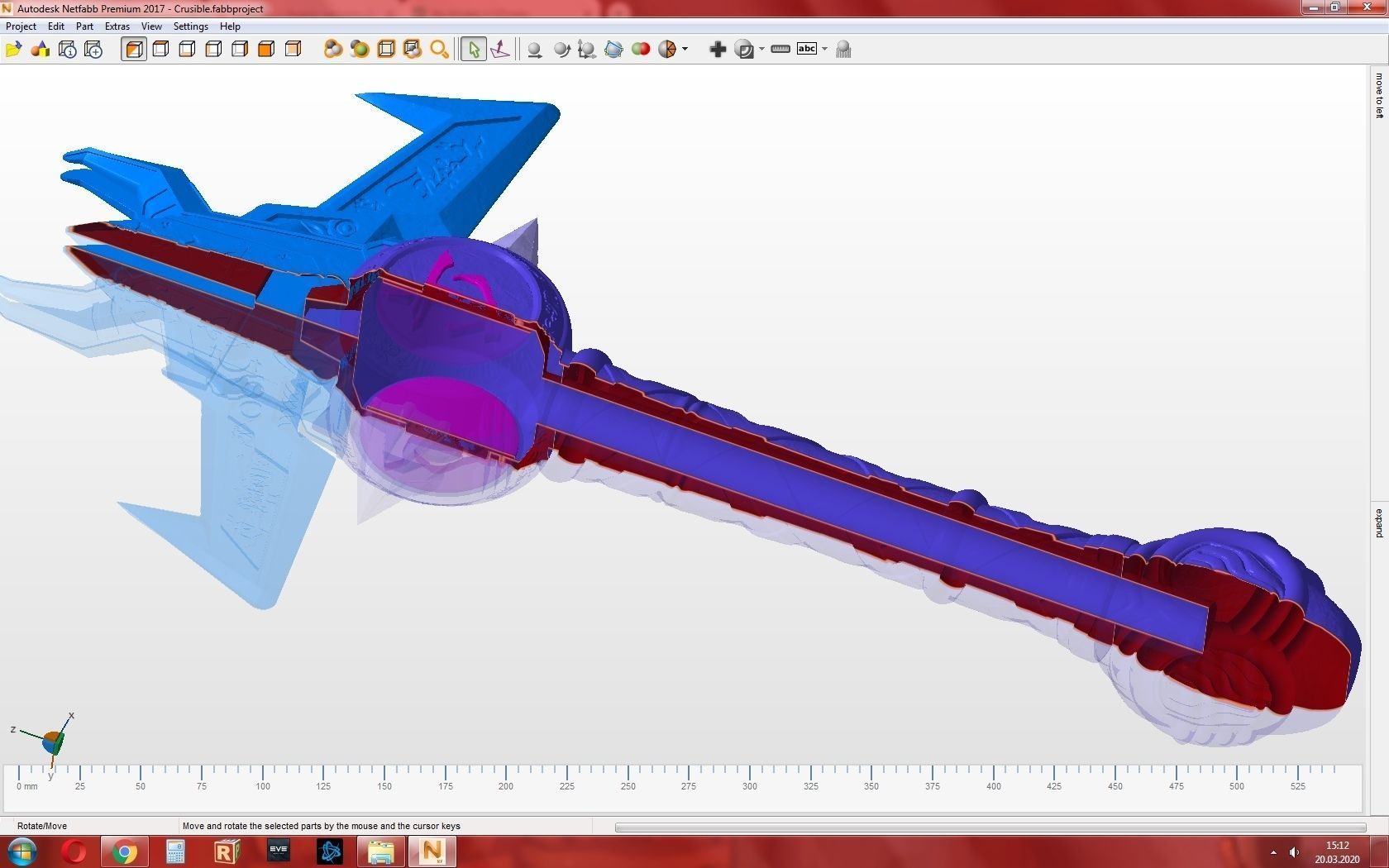Click the ruler measurement icon
This screenshot has height=868, width=1389.
coord(780,50)
